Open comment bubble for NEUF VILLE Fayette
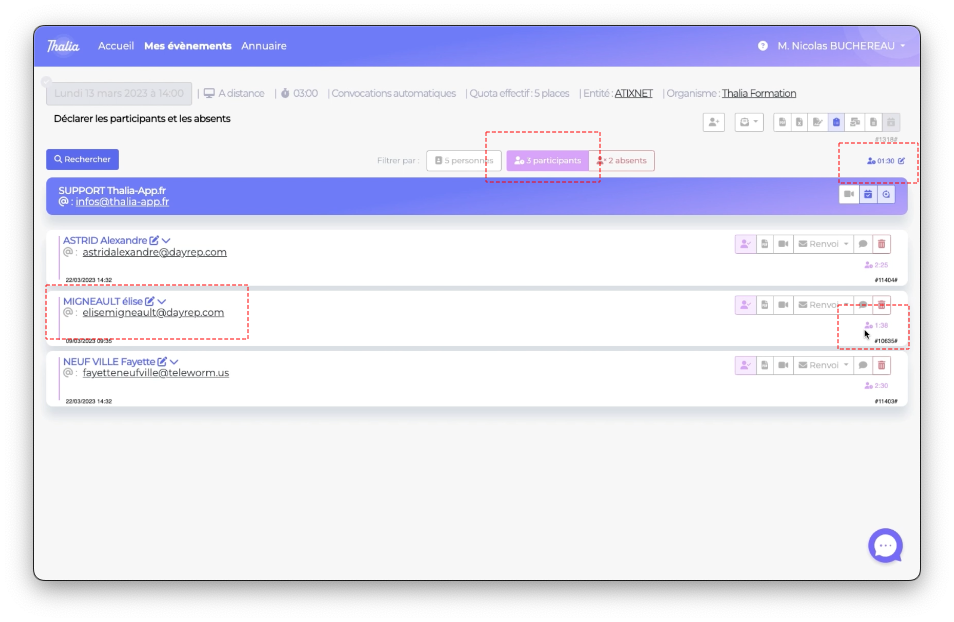This screenshot has height=622, width=954. [x=863, y=366]
